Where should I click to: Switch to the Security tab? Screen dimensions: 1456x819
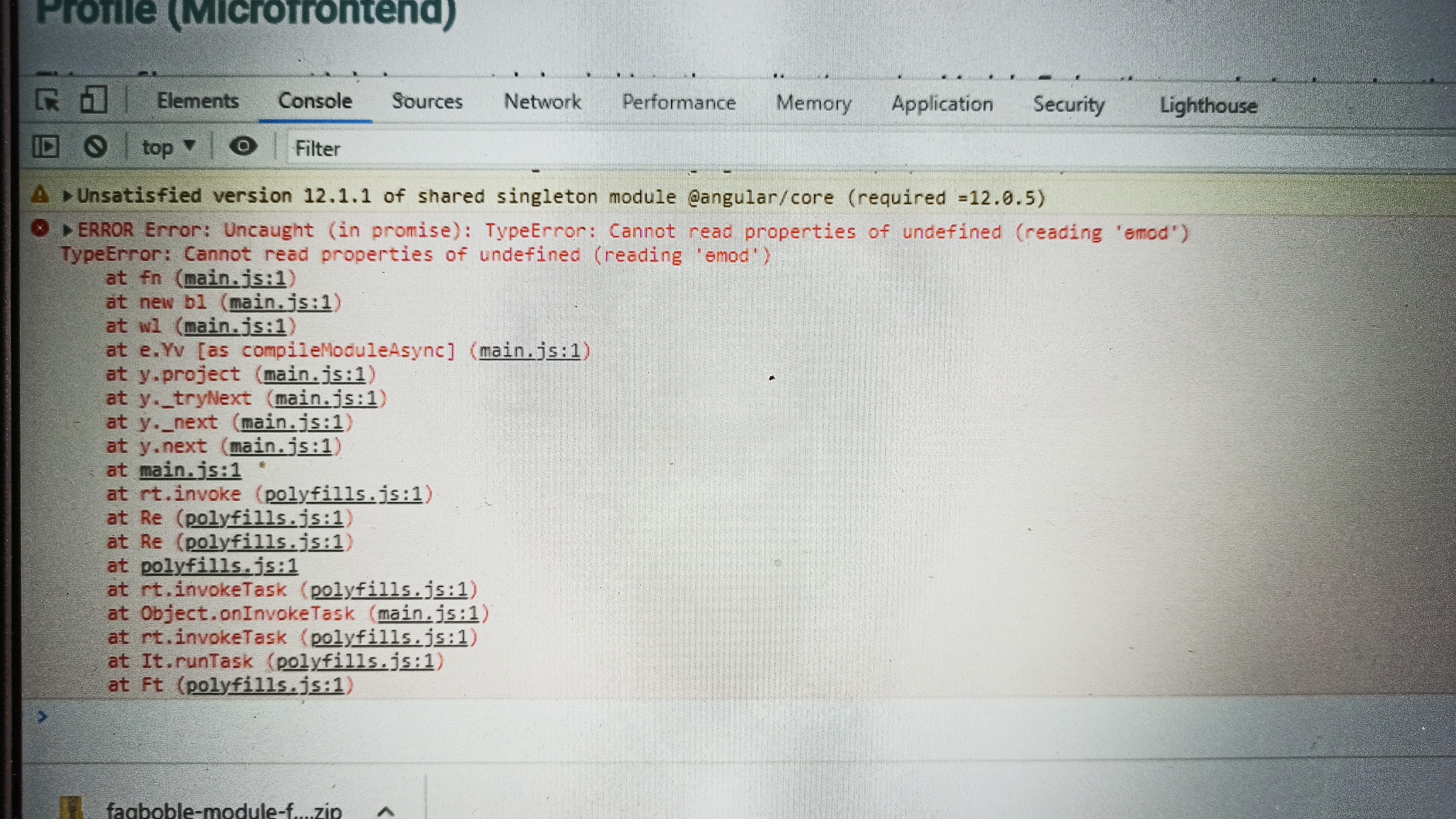[x=1069, y=105]
